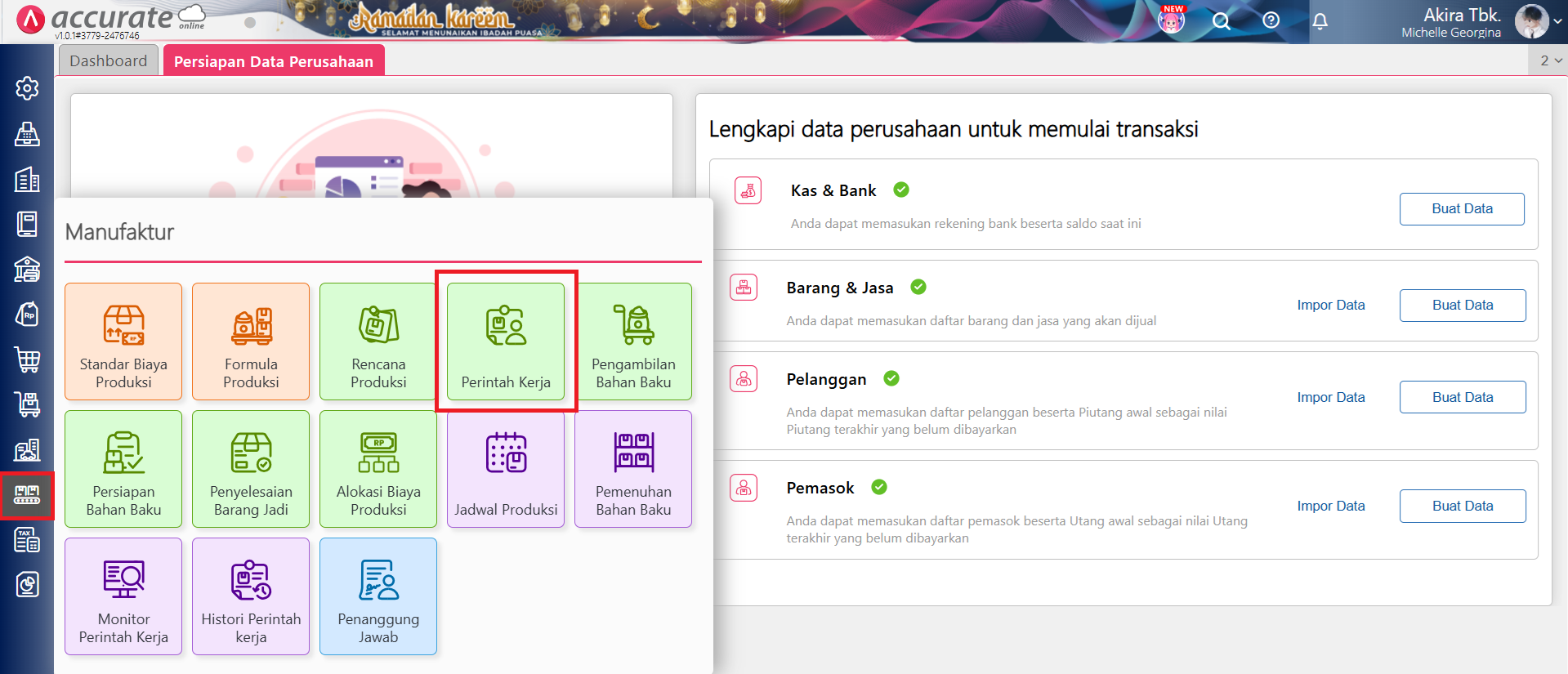
Task: Expand the user account dropdown arrow
Action: point(1557,22)
